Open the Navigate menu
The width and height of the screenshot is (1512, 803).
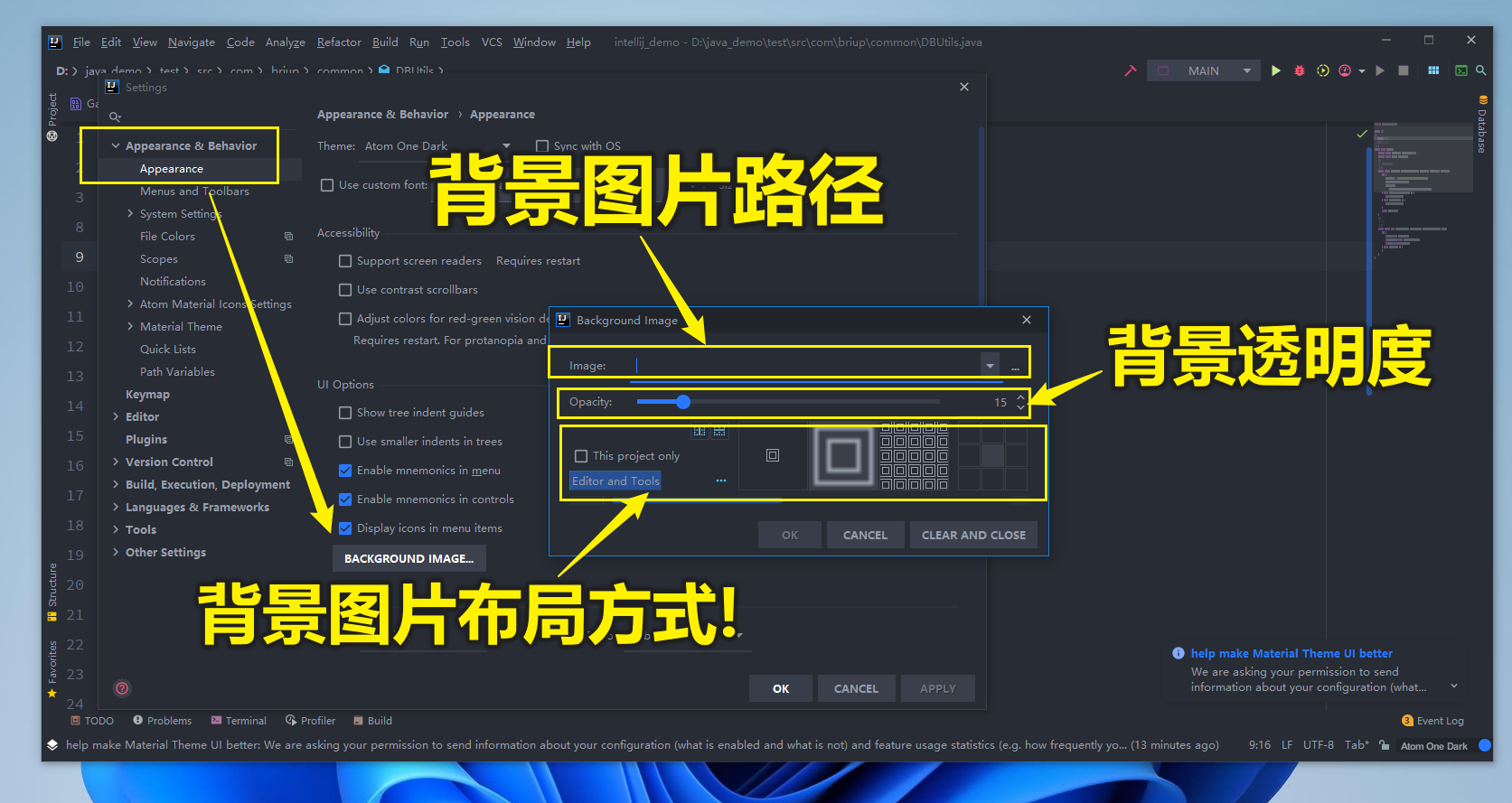pyautogui.click(x=192, y=42)
